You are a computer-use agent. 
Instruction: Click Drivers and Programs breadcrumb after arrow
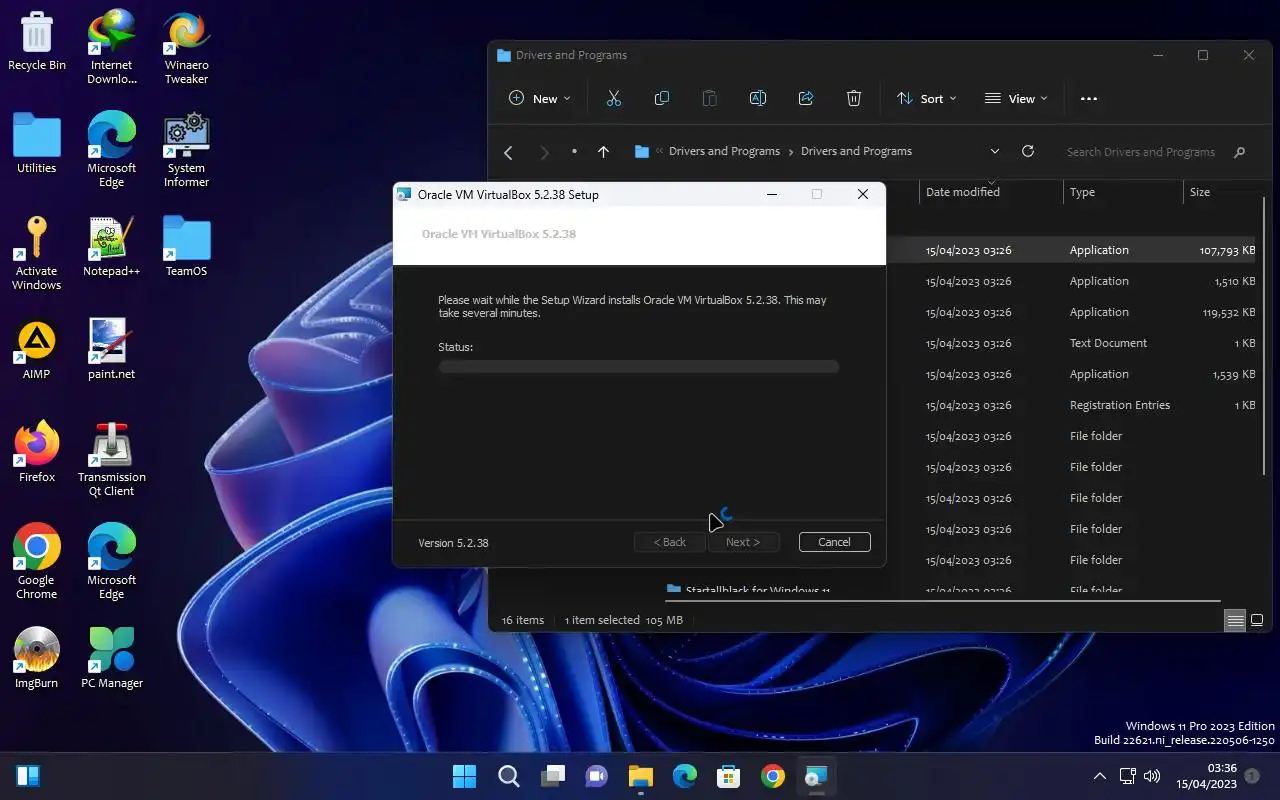[857, 151]
